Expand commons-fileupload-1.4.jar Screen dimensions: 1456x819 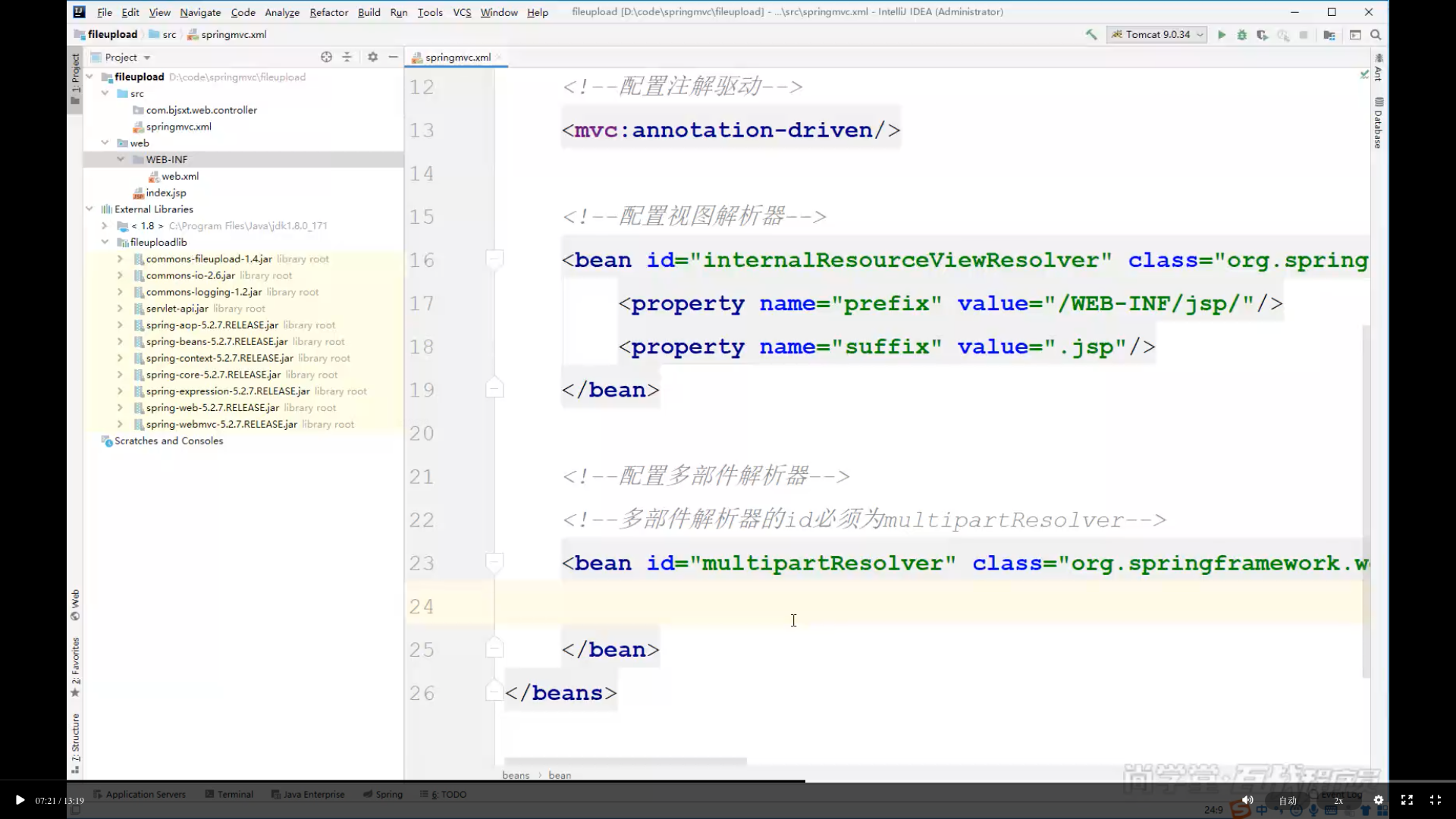pyautogui.click(x=121, y=259)
